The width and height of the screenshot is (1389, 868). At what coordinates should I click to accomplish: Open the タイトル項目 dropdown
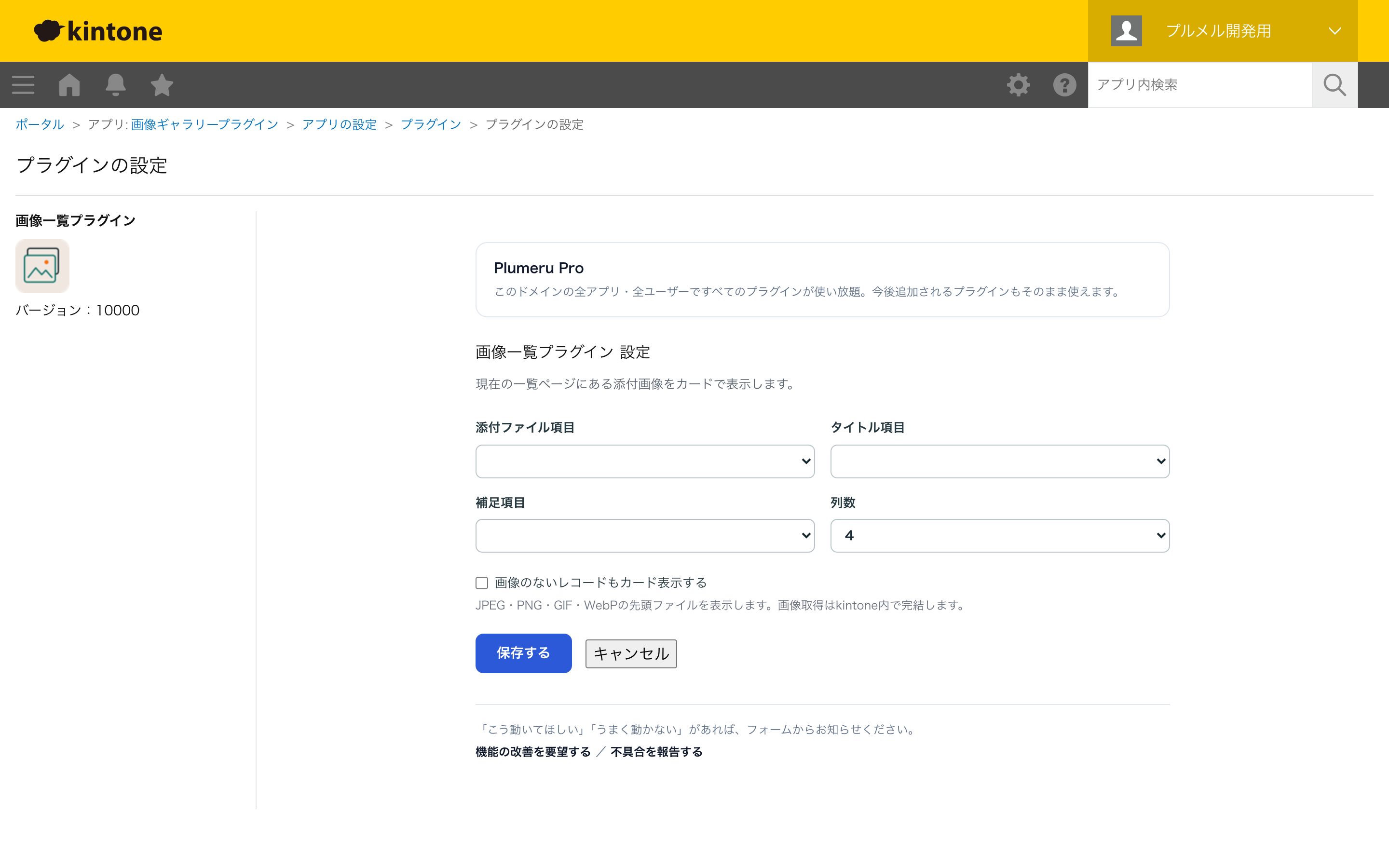1000,461
